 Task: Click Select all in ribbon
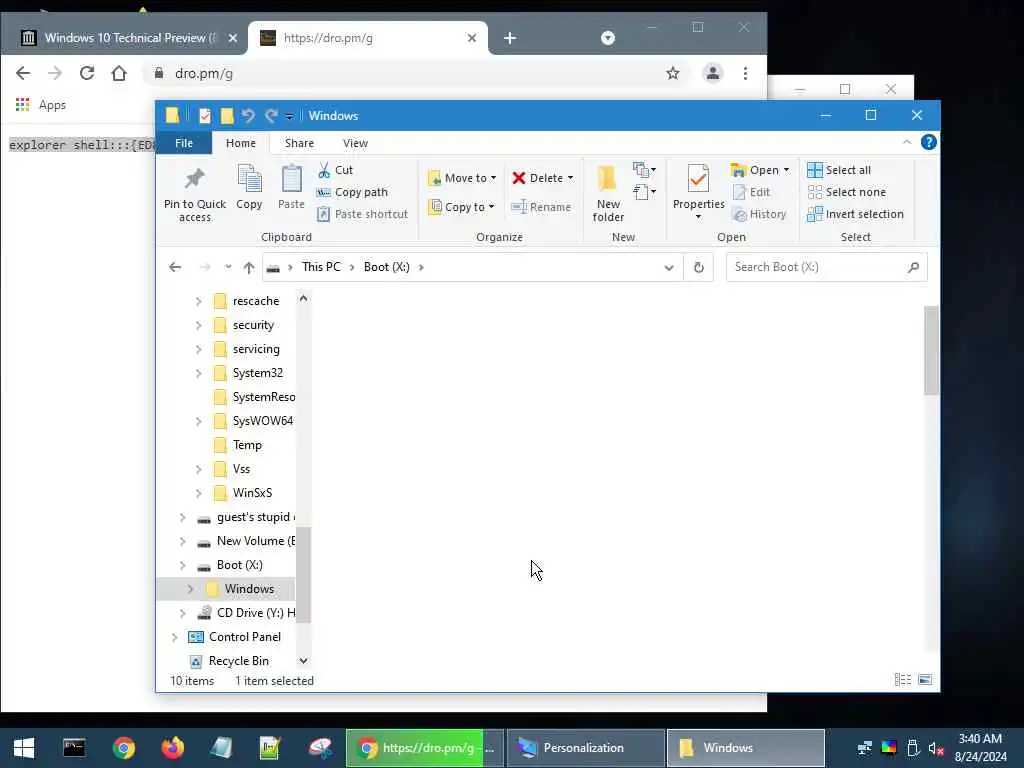(x=839, y=170)
